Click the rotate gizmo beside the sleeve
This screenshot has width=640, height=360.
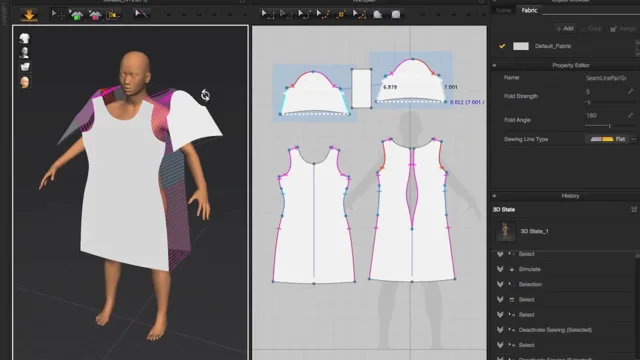point(205,96)
